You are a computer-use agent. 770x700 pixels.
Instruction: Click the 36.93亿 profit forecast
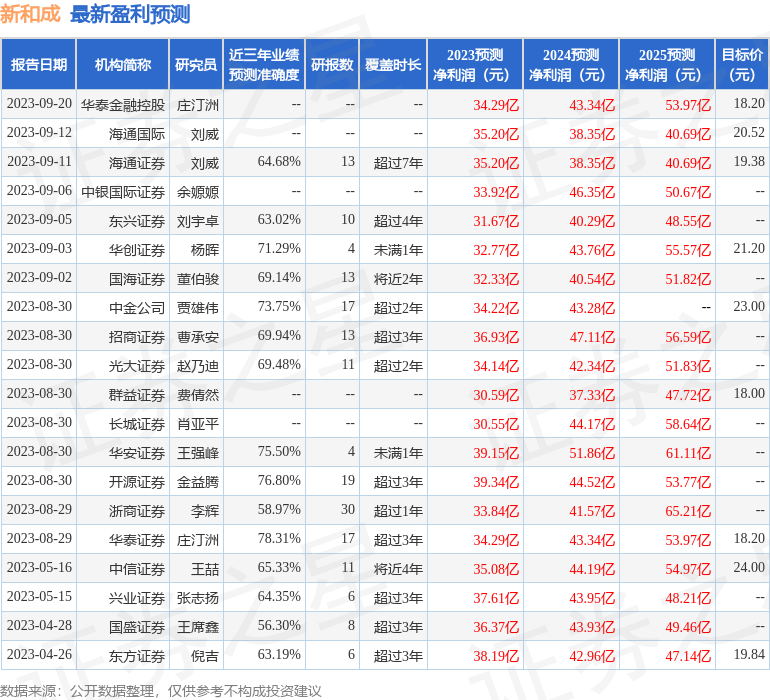click(496, 337)
